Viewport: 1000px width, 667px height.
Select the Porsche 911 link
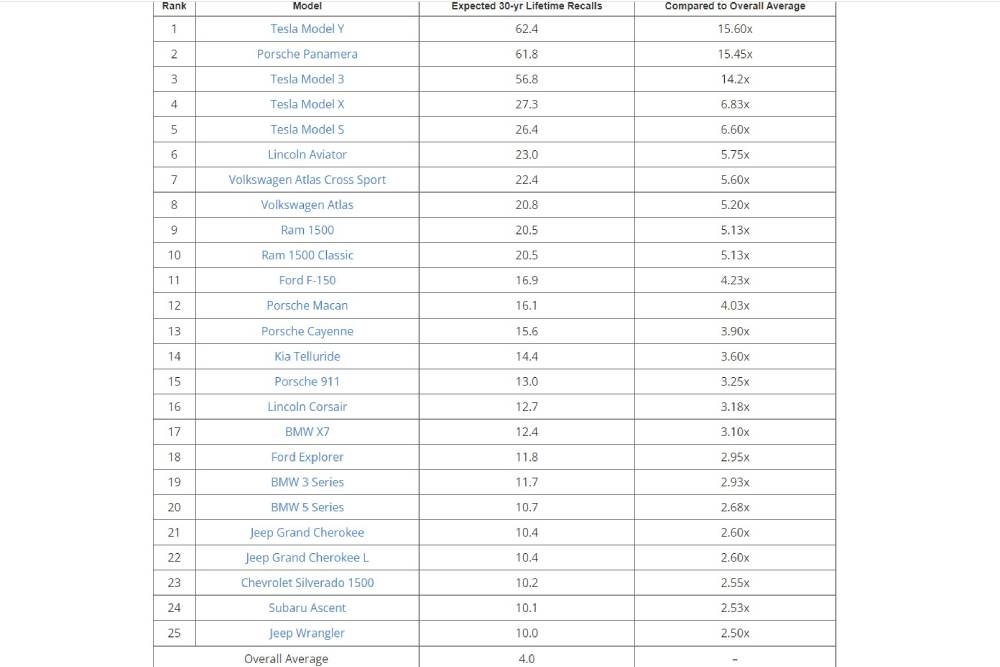point(307,381)
